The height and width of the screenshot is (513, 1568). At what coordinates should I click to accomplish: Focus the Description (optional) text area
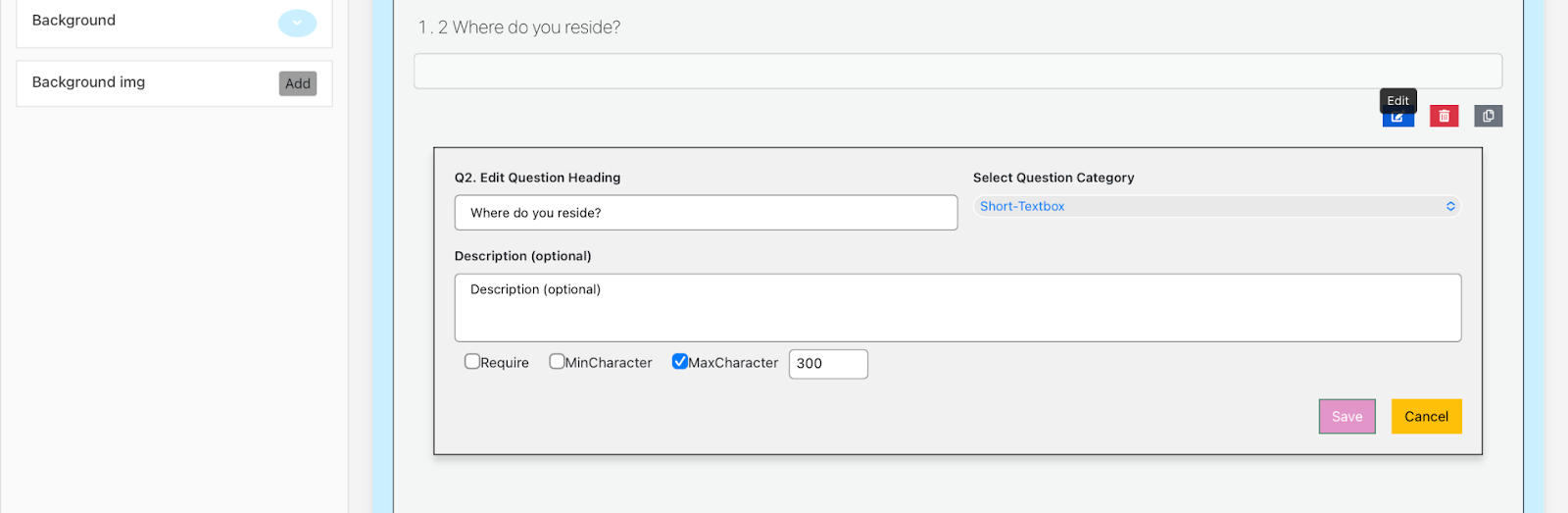(x=957, y=308)
